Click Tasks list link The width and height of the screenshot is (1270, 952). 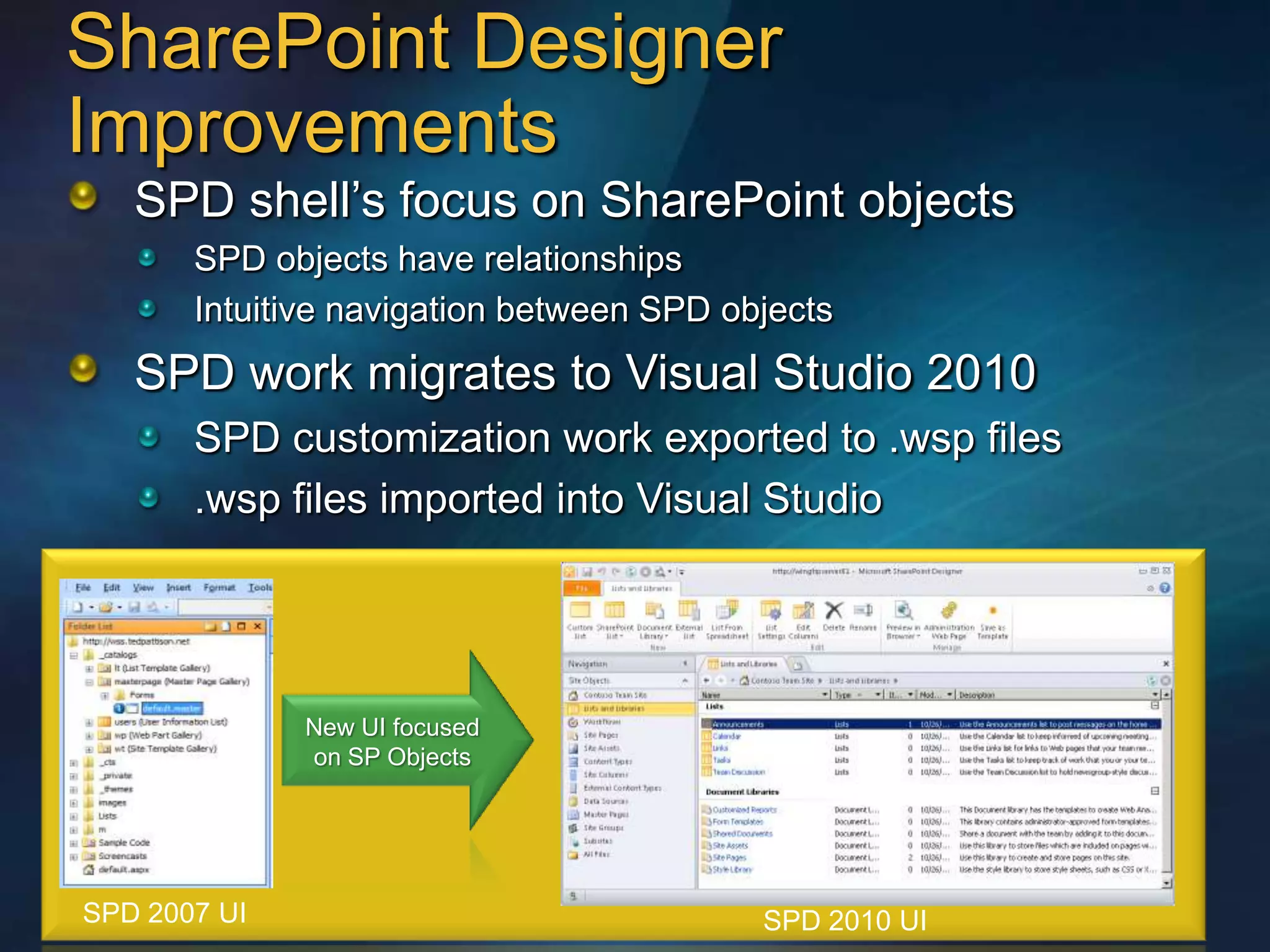722,760
